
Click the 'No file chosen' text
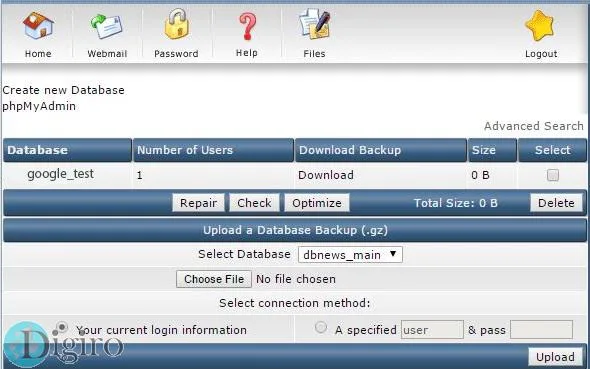tap(296, 279)
